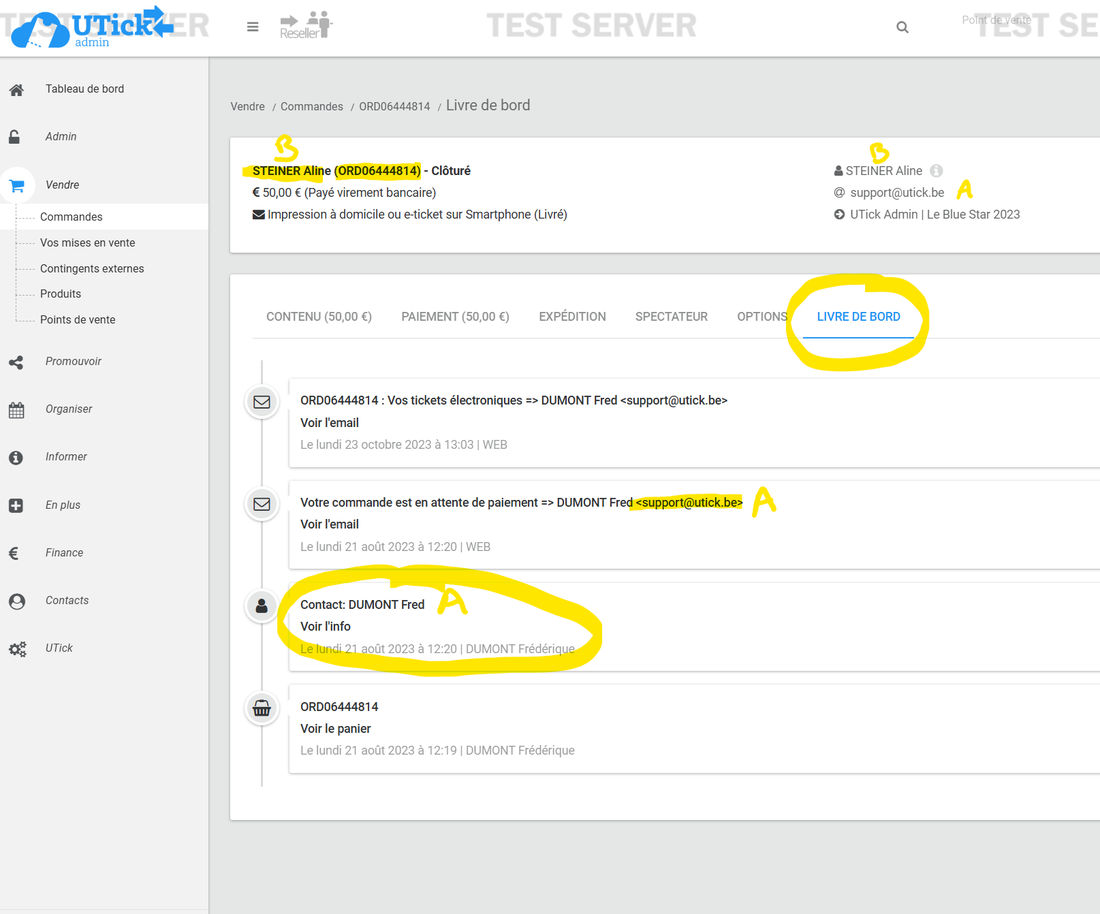Expand the Admin sidebar menu
Viewport: 1100px width, 914px height.
(x=61, y=137)
